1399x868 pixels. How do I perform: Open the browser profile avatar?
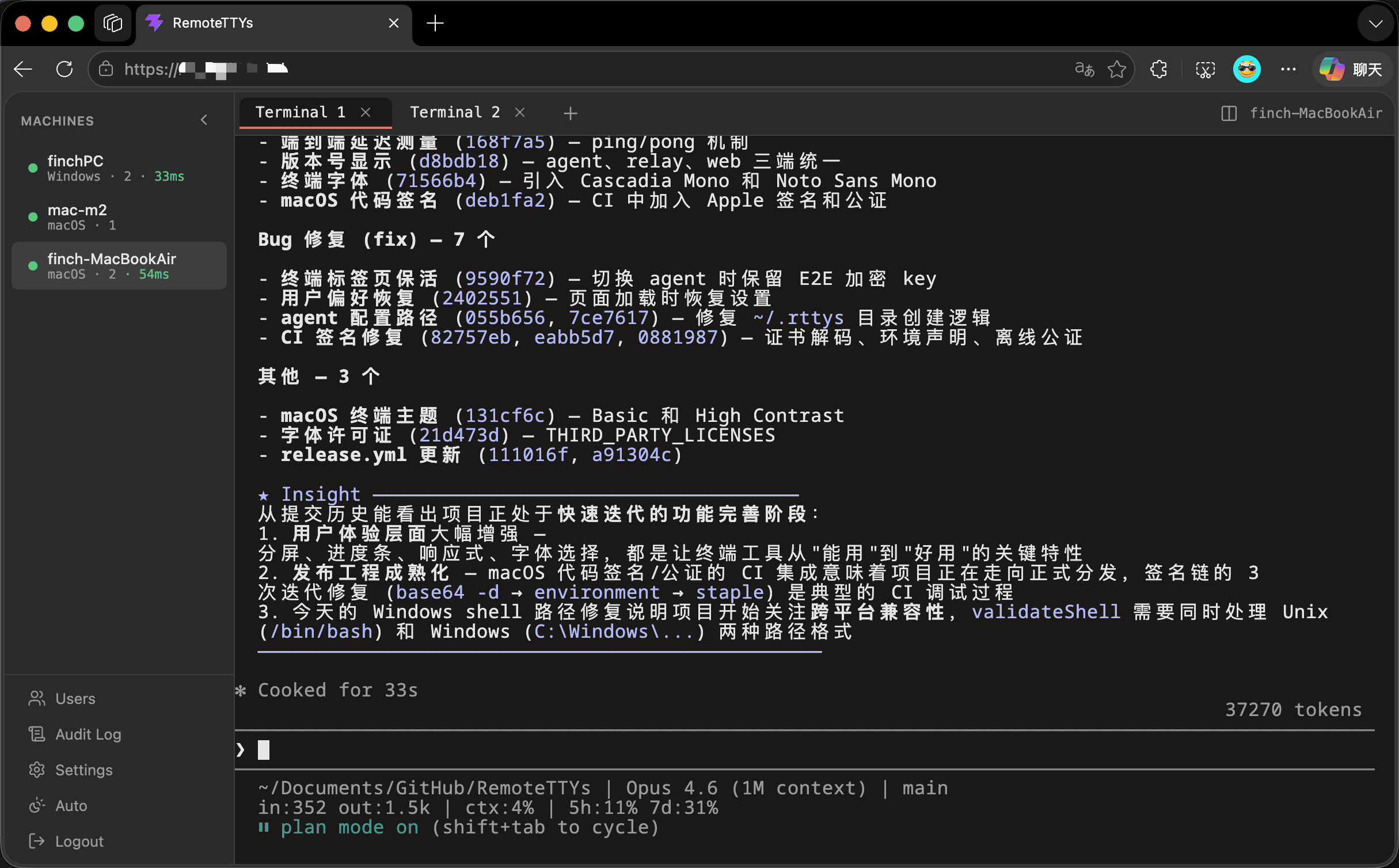click(1247, 70)
